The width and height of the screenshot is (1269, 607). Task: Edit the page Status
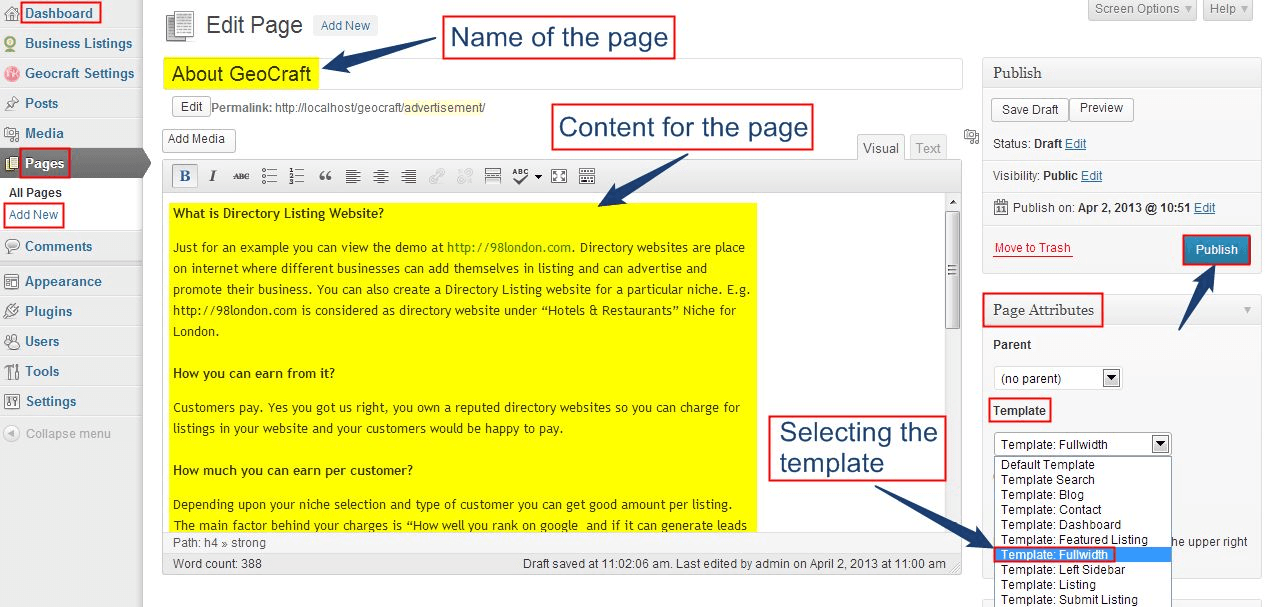pos(1075,144)
